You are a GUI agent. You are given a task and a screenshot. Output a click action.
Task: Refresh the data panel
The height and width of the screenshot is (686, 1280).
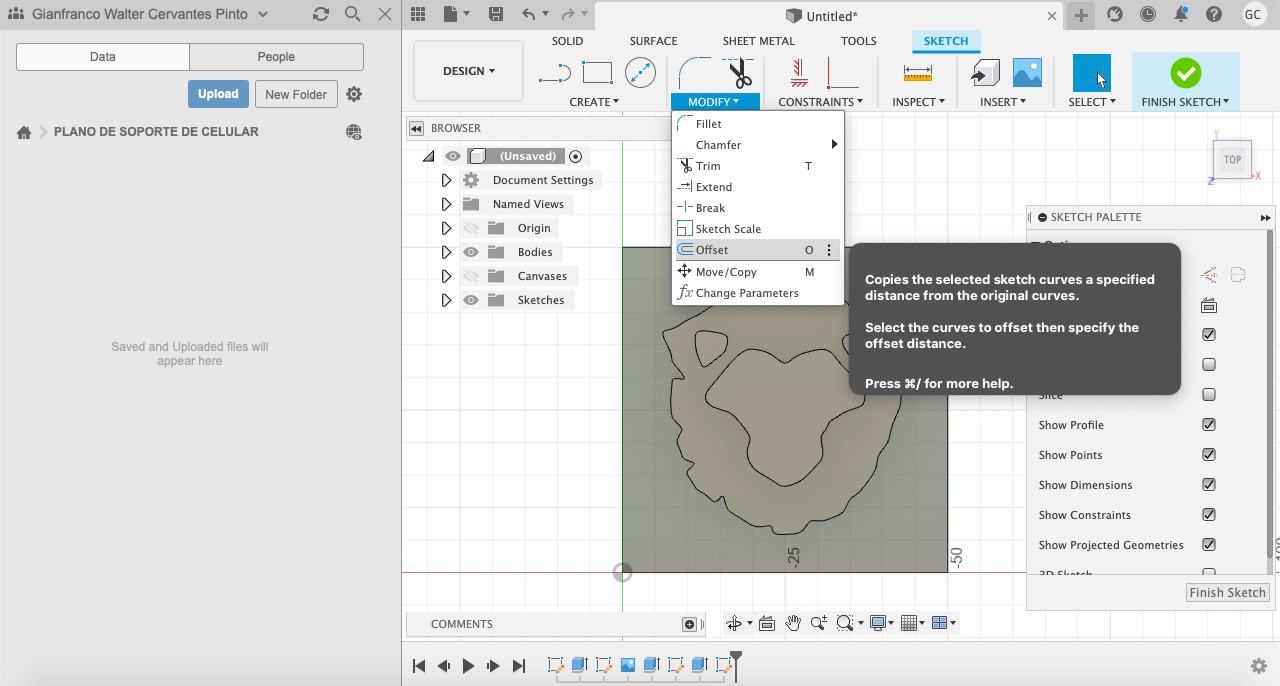(x=321, y=15)
